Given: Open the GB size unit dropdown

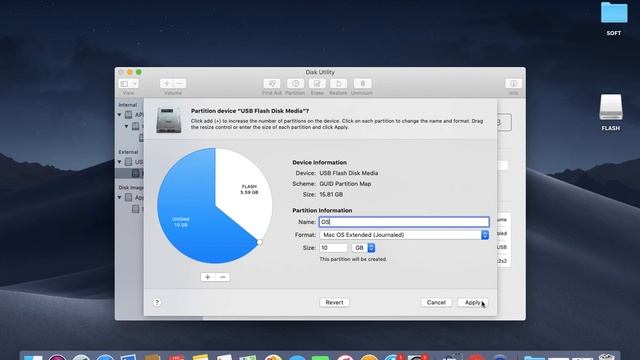Looking at the screenshot, I should (363, 248).
